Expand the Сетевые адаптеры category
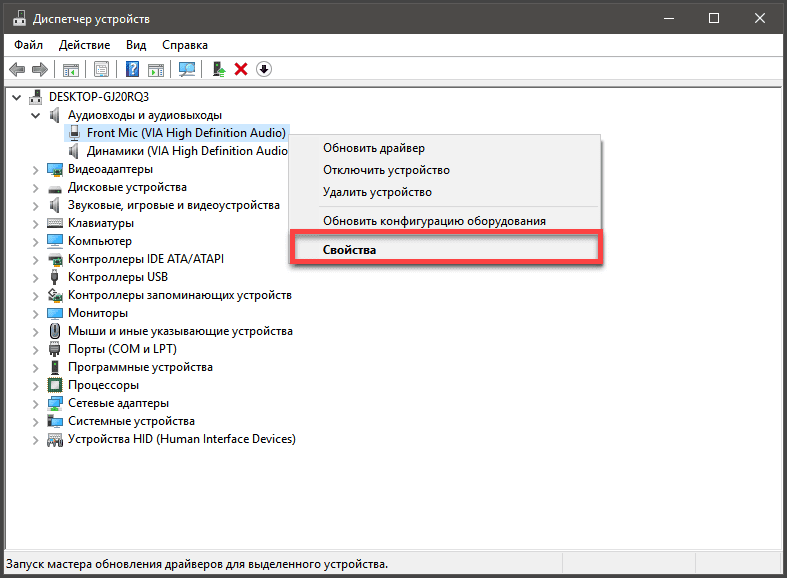Viewport: 787px width, 578px height. coord(35,404)
